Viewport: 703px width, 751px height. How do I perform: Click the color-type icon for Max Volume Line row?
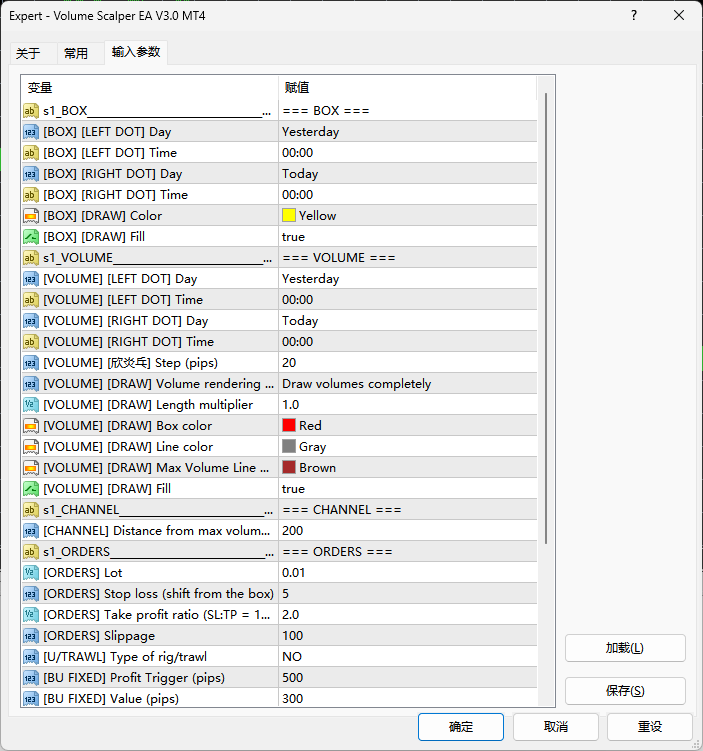pyautogui.click(x=31, y=468)
